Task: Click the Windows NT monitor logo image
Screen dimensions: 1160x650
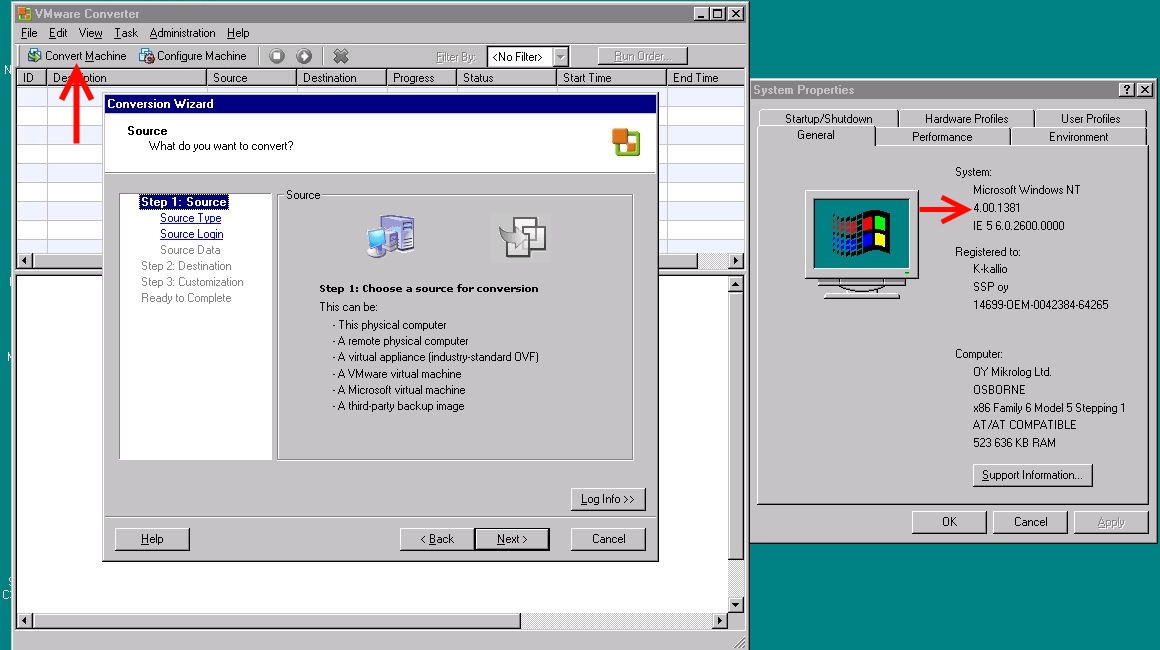Action: tap(861, 244)
